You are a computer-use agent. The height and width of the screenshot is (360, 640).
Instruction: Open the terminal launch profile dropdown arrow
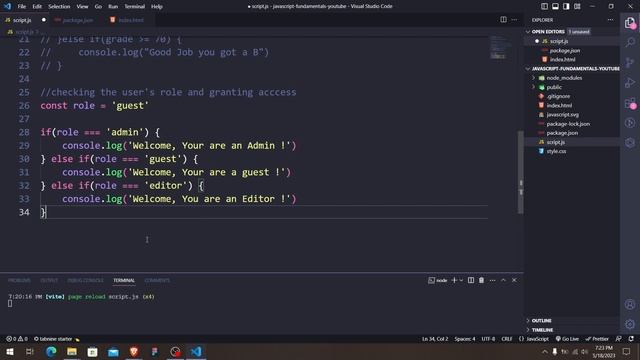click(x=461, y=280)
